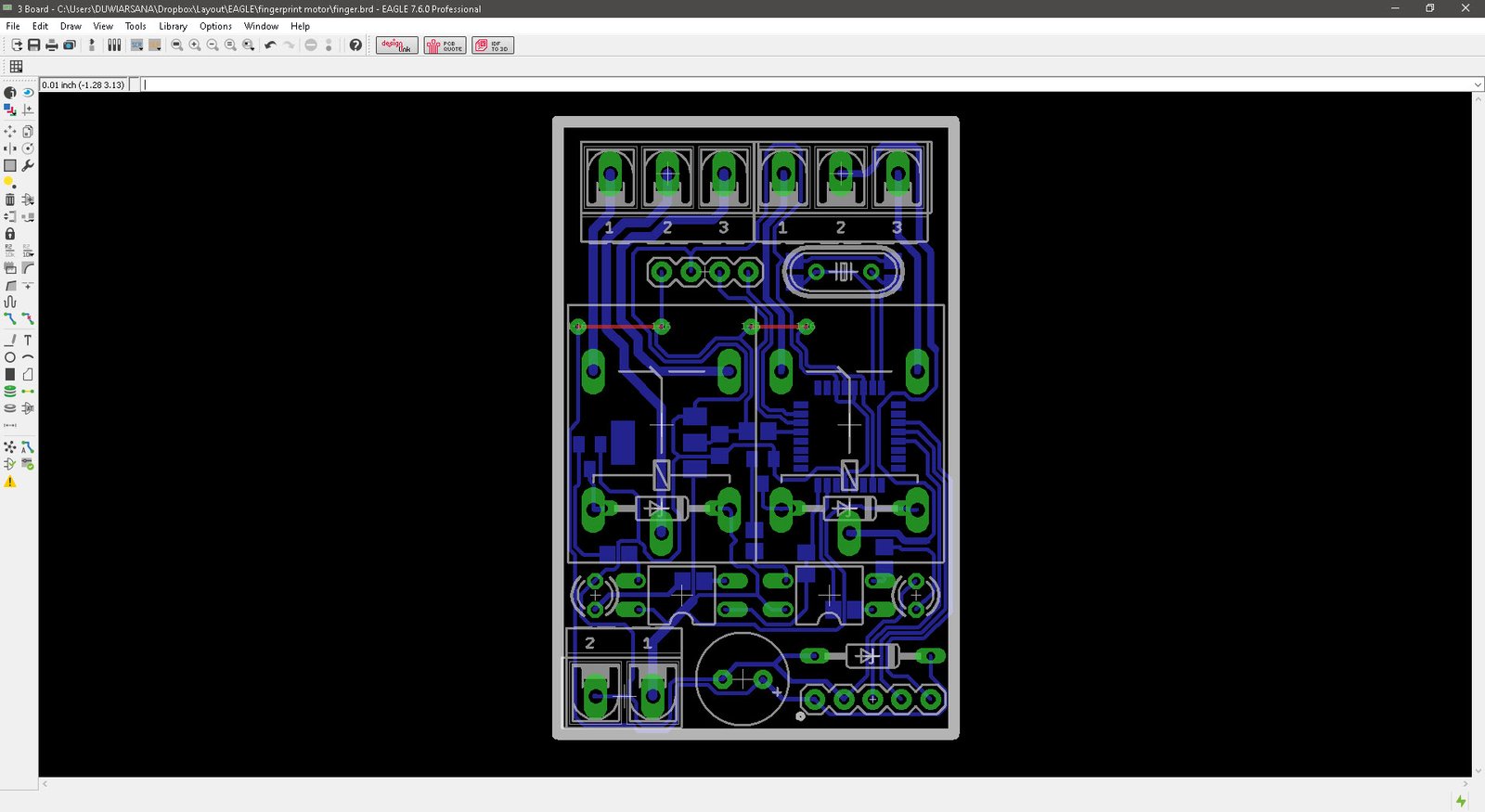Click the Help question mark icon
This screenshot has width=1485, height=812.
pyautogui.click(x=355, y=45)
